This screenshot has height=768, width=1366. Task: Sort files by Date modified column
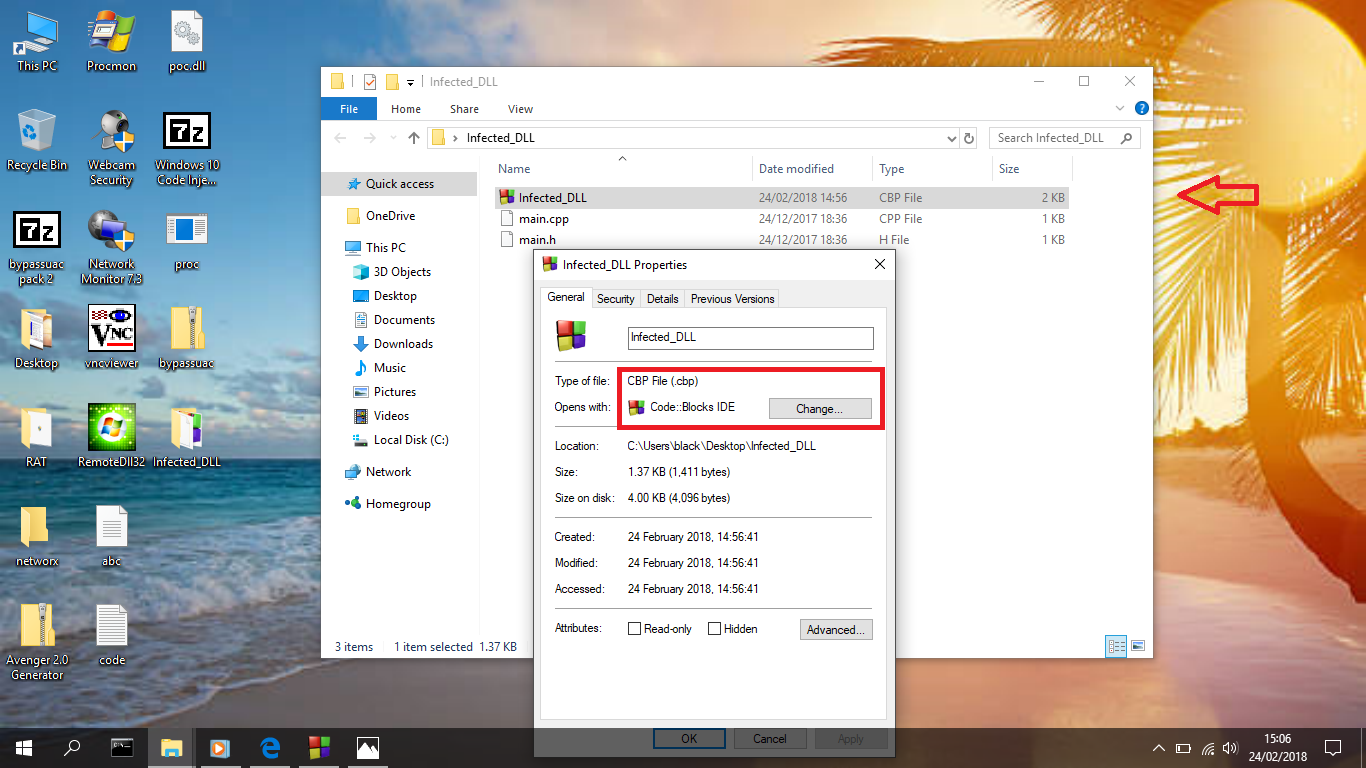point(812,169)
